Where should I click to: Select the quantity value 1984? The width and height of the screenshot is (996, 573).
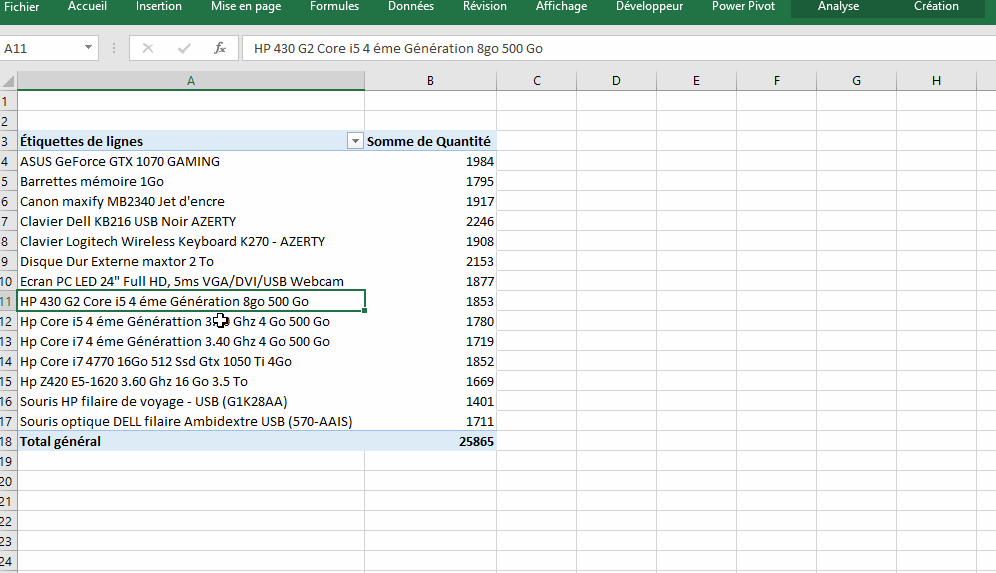coord(430,161)
